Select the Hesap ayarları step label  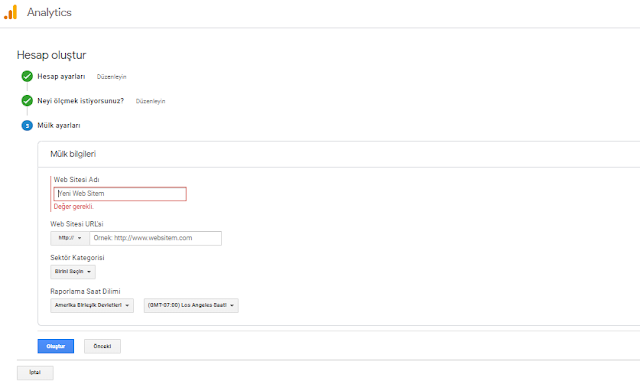(61, 76)
